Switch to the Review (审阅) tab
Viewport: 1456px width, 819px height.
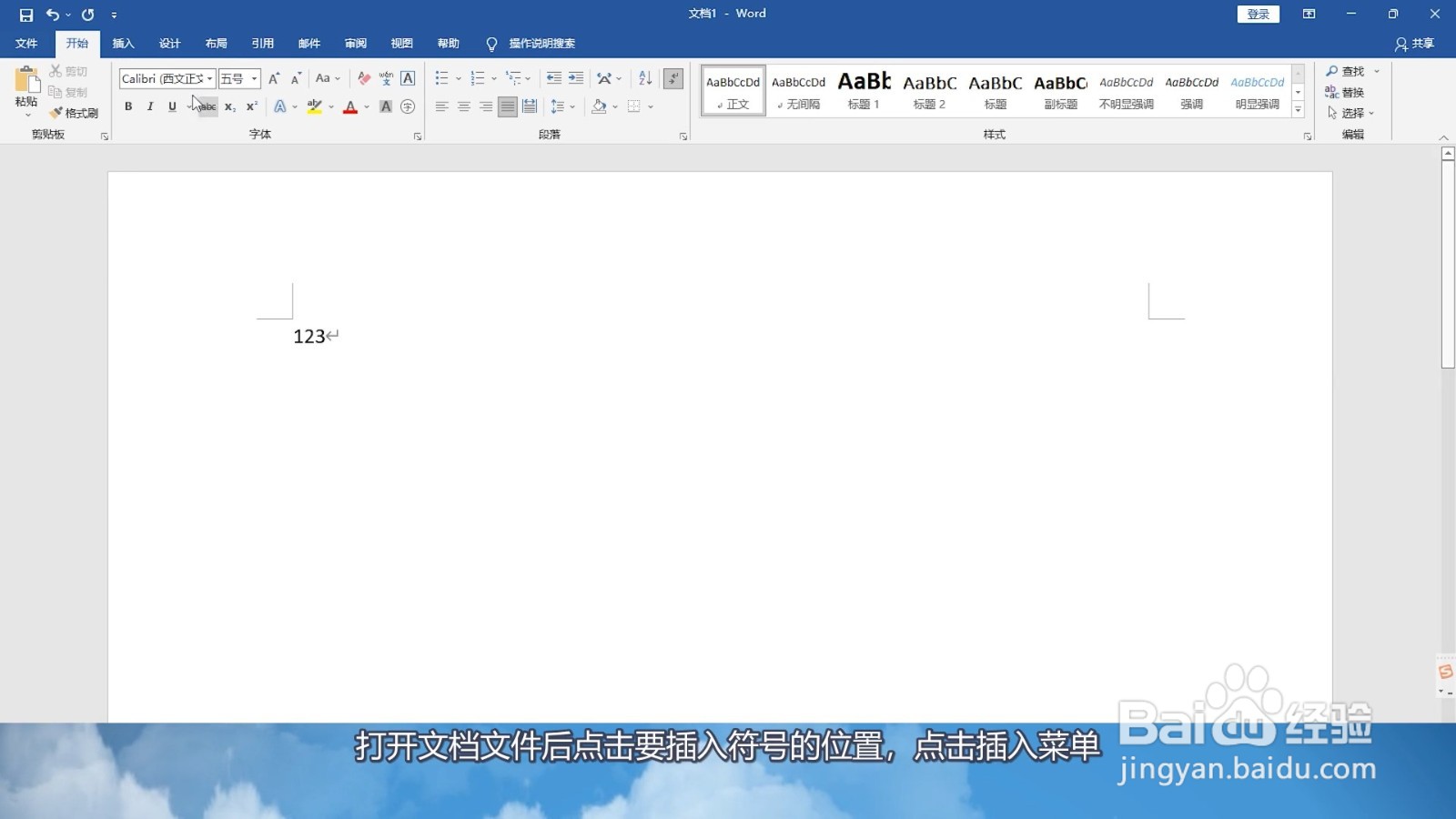(x=355, y=44)
